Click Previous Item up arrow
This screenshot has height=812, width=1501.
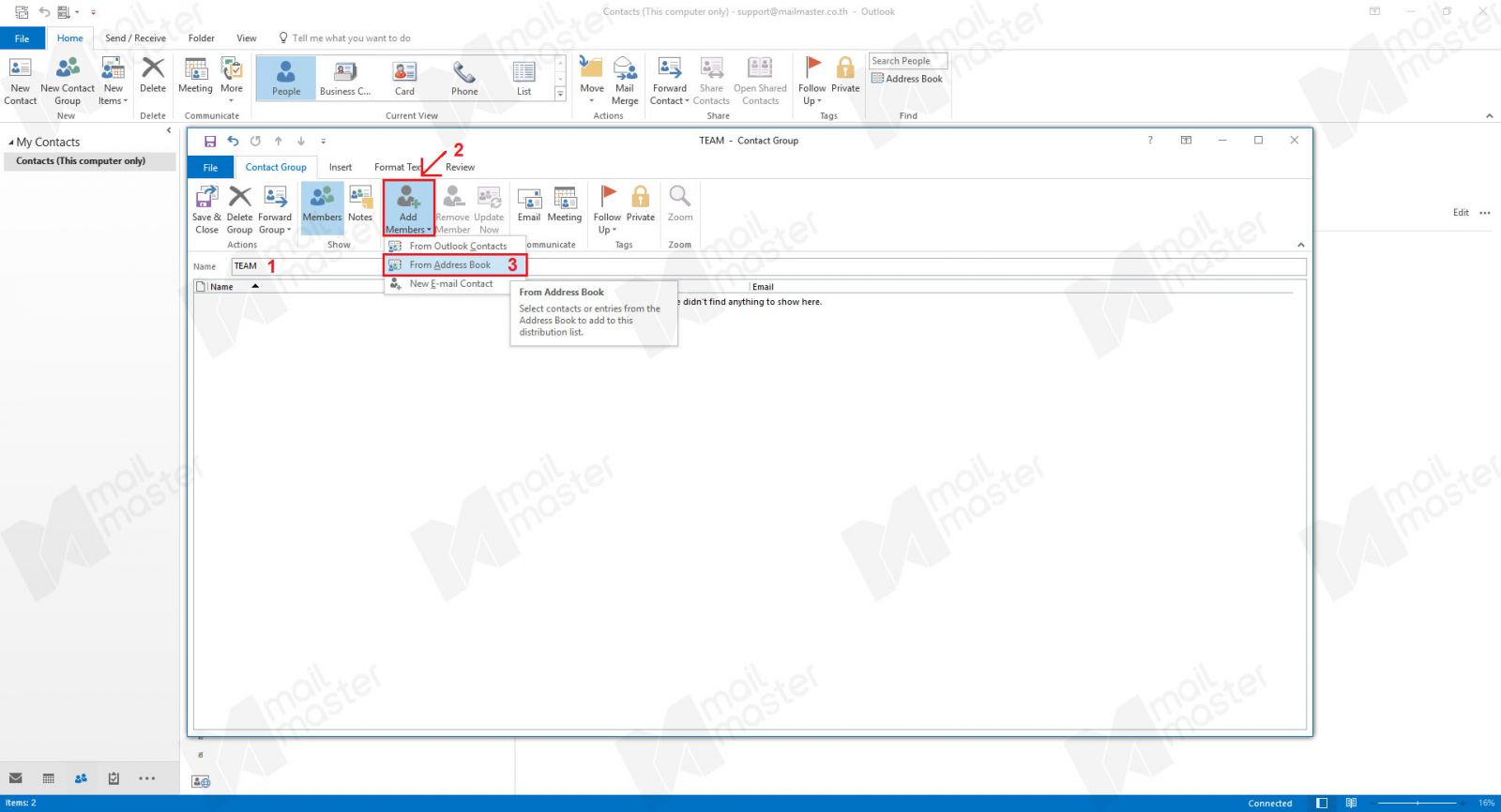[x=279, y=141]
